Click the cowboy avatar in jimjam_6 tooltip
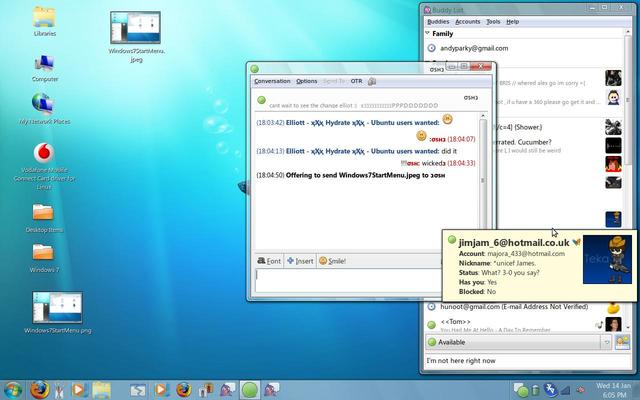Image resolution: width=640 pixels, height=400 pixels. (x=607, y=259)
